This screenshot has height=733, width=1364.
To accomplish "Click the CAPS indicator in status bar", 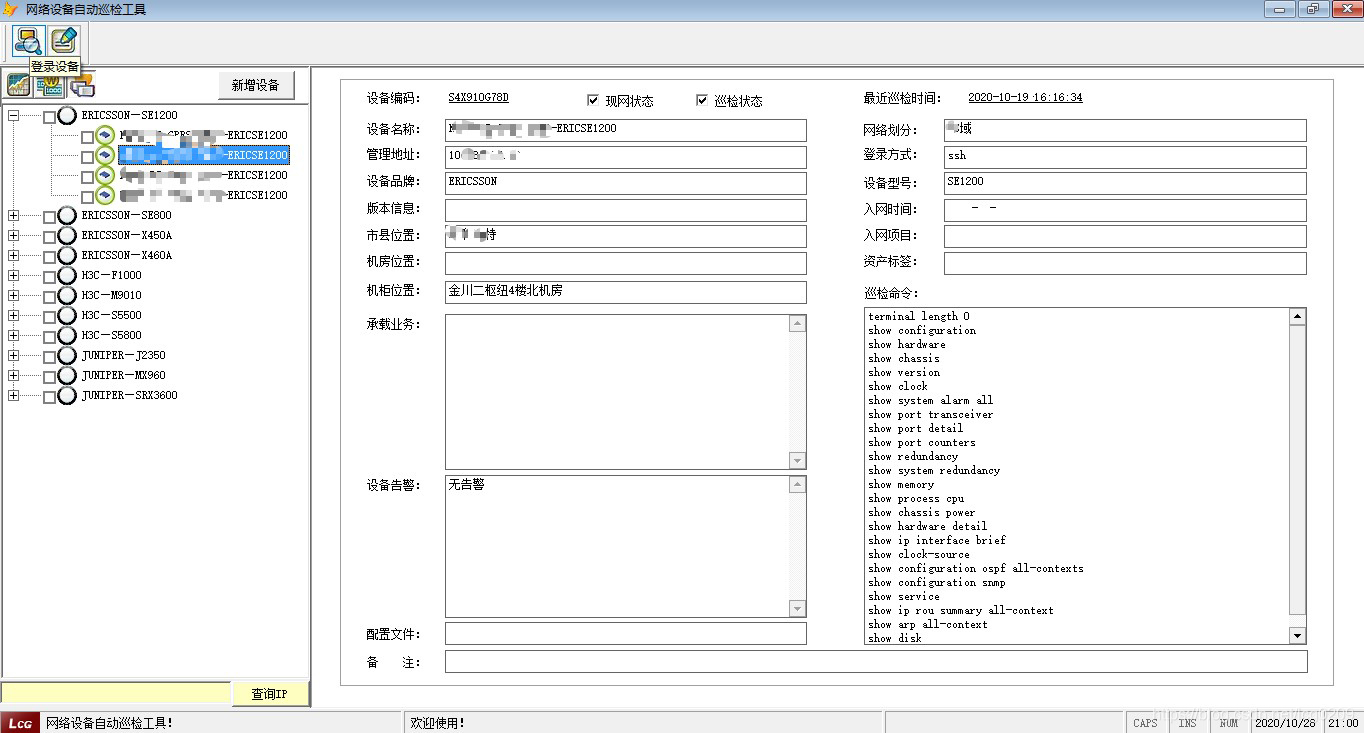I will click(x=1146, y=723).
